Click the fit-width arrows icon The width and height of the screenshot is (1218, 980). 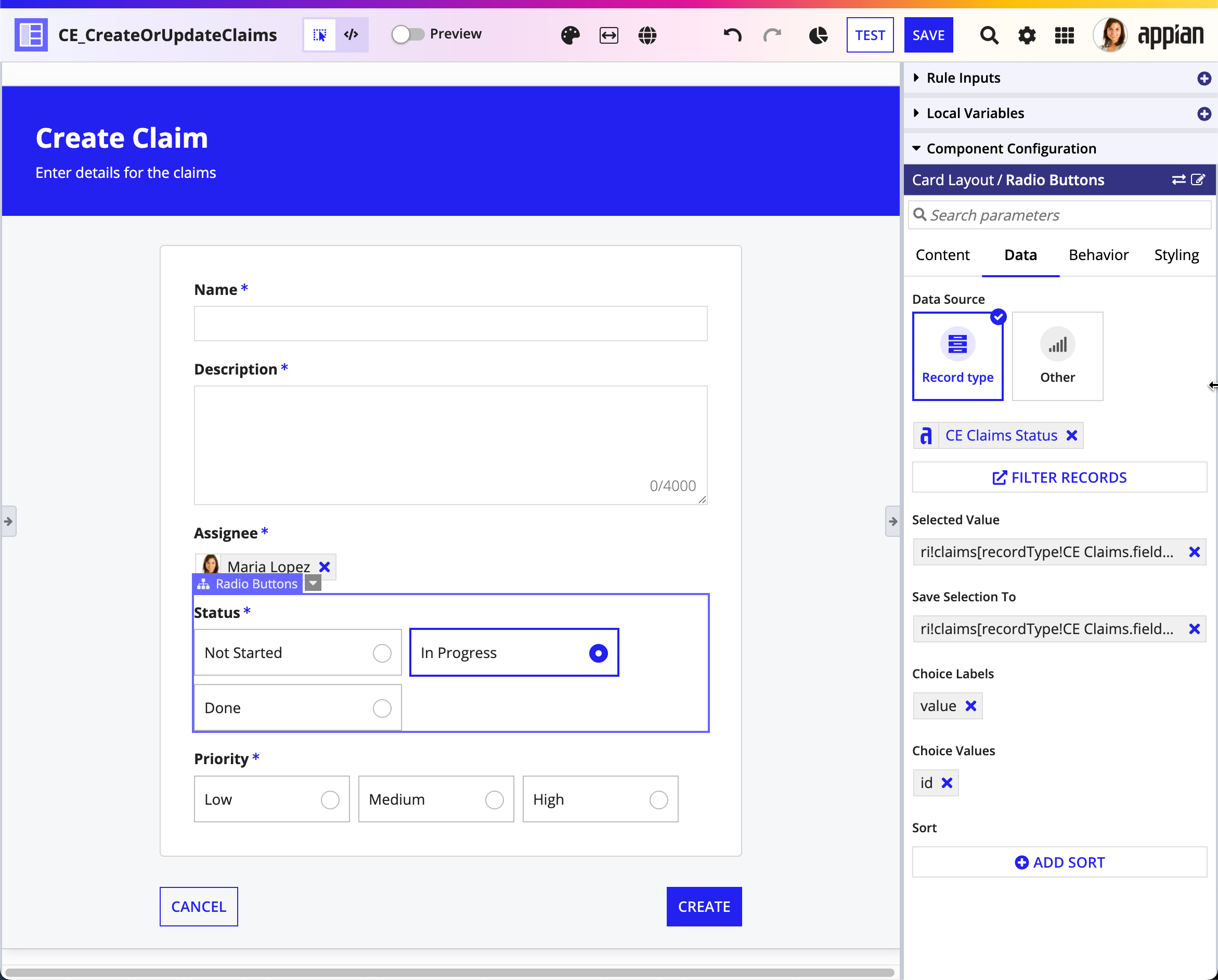pyautogui.click(x=608, y=35)
